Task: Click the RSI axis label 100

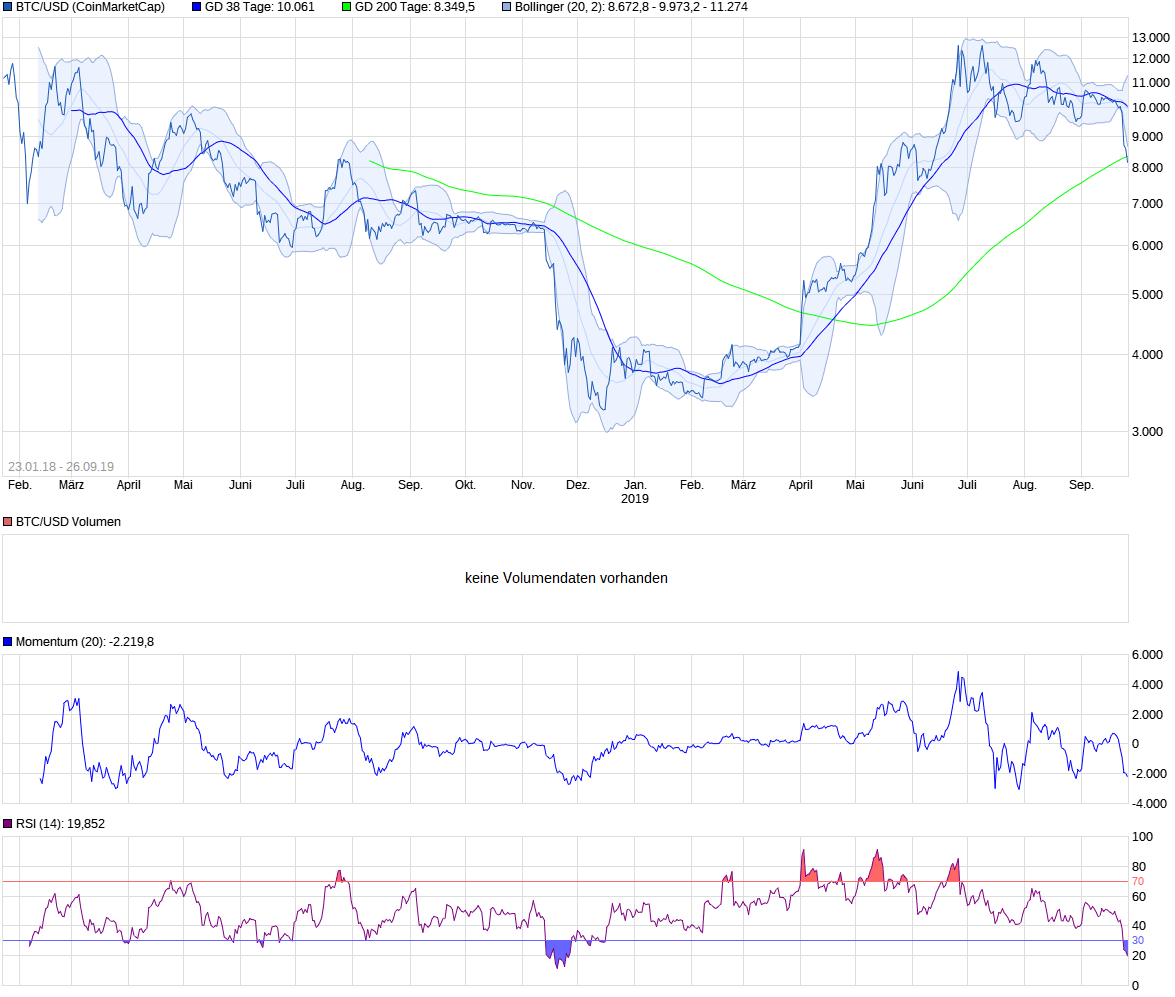Action: click(1142, 837)
